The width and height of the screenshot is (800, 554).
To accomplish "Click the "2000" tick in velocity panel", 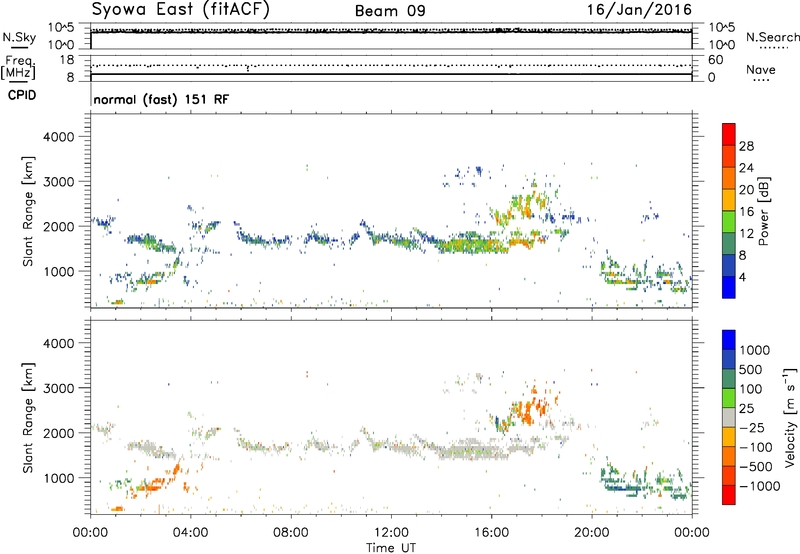I will point(59,433).
